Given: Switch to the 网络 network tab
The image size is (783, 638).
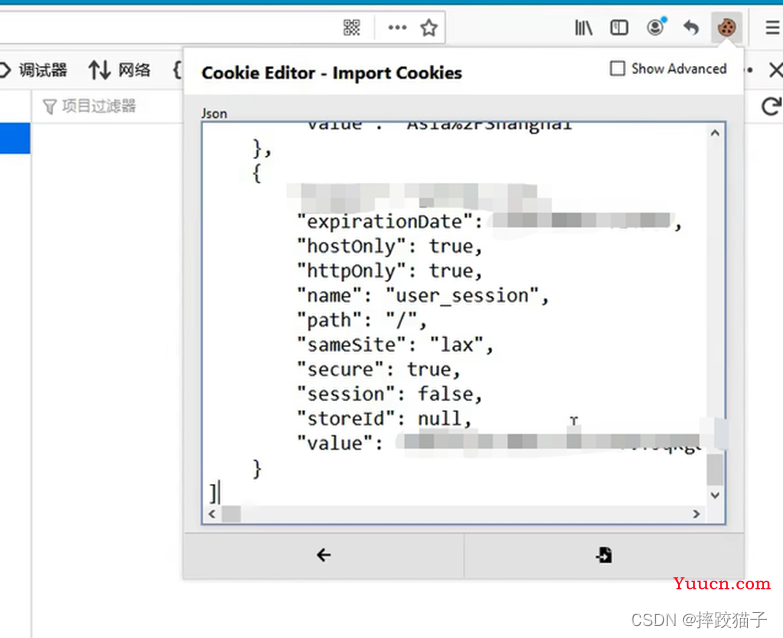Looking at the screenshot, I should pyautogui.click(x=120, y=70).
